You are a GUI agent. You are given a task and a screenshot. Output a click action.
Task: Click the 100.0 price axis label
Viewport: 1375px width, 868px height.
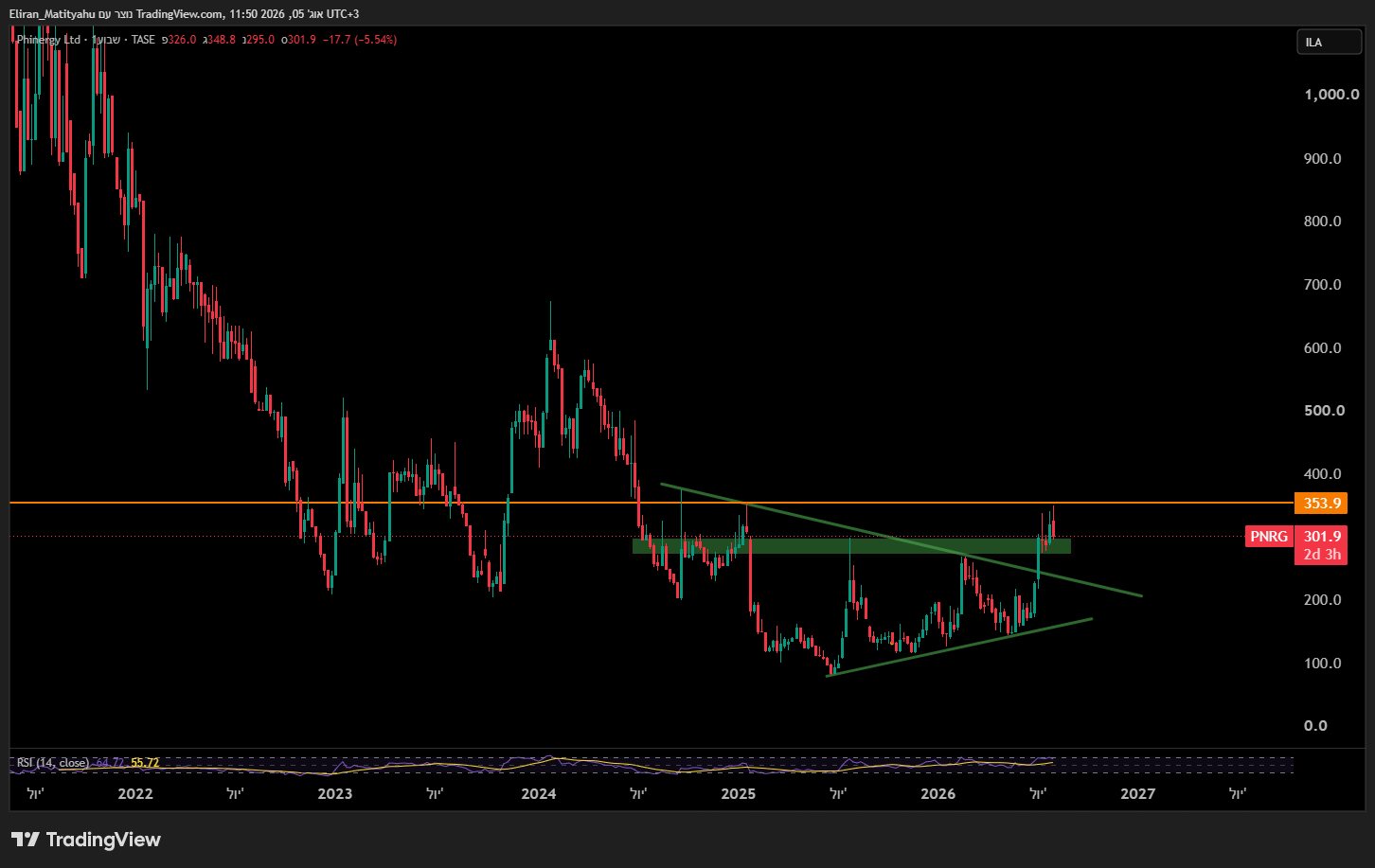point(1323,664)
